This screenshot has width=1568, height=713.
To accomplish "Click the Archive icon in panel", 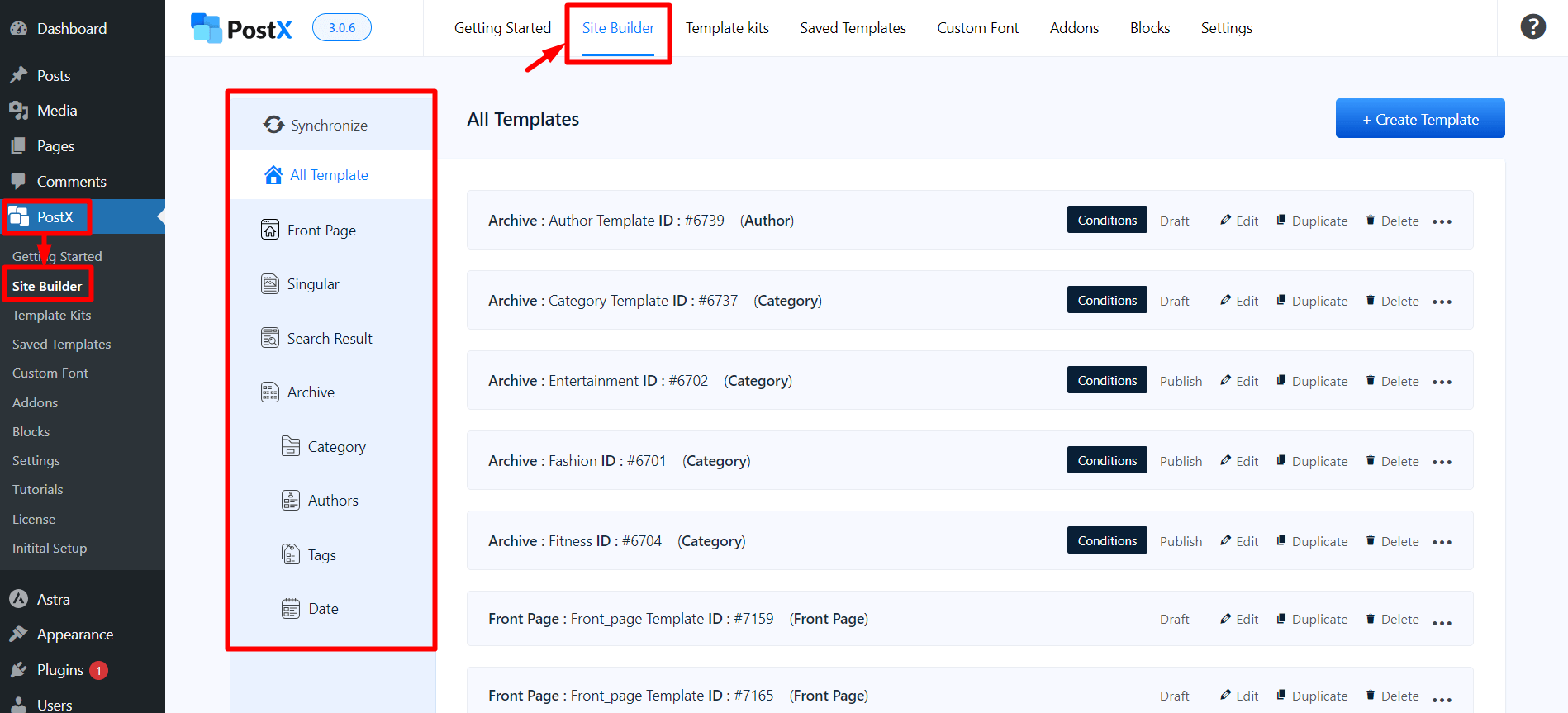I will [x=270, y=392].
